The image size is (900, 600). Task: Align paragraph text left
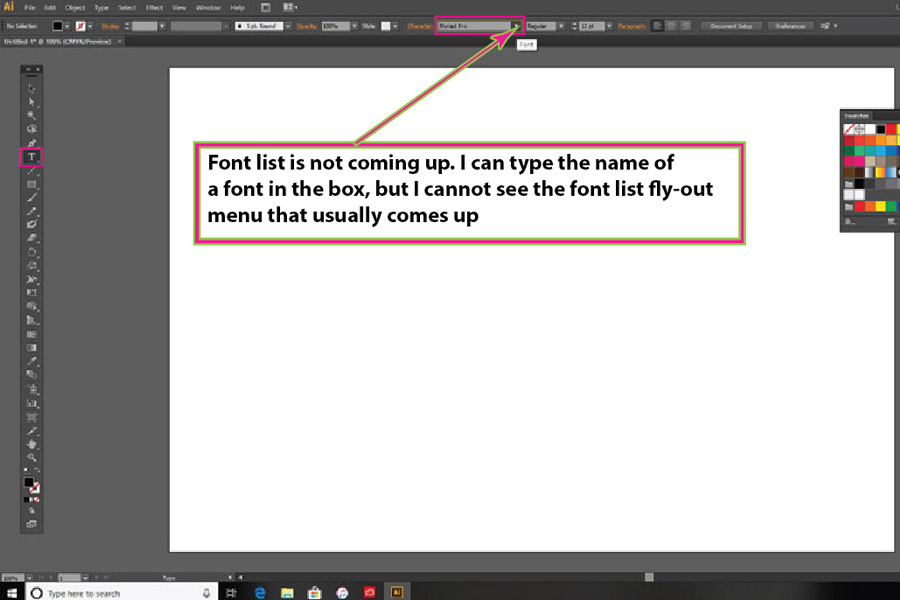tap(657, 26)
